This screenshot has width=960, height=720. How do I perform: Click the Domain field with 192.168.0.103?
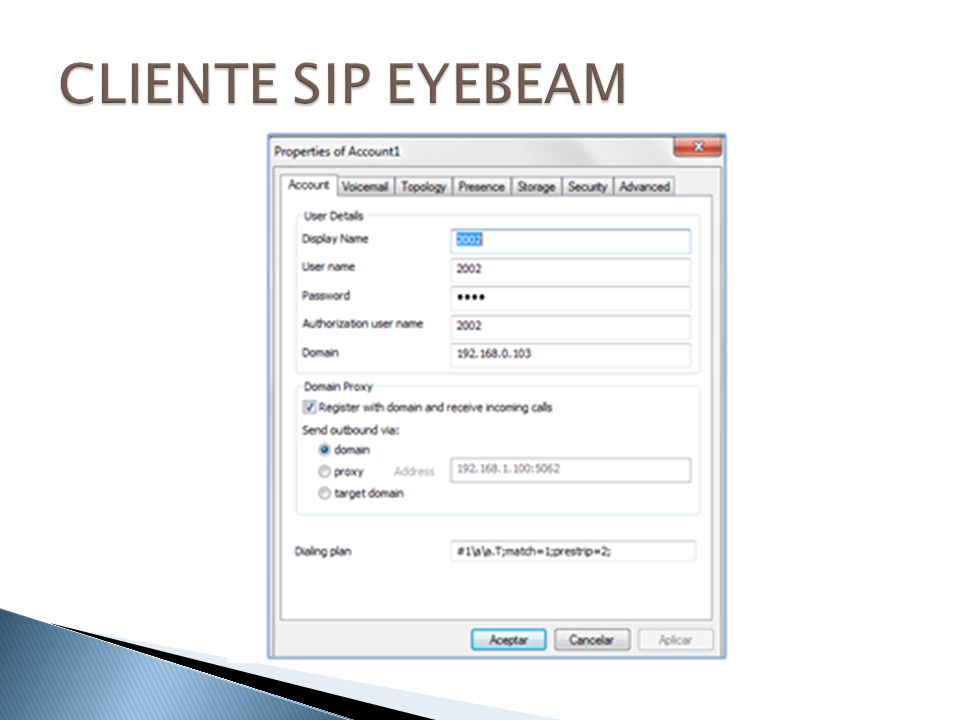[571, 354]
